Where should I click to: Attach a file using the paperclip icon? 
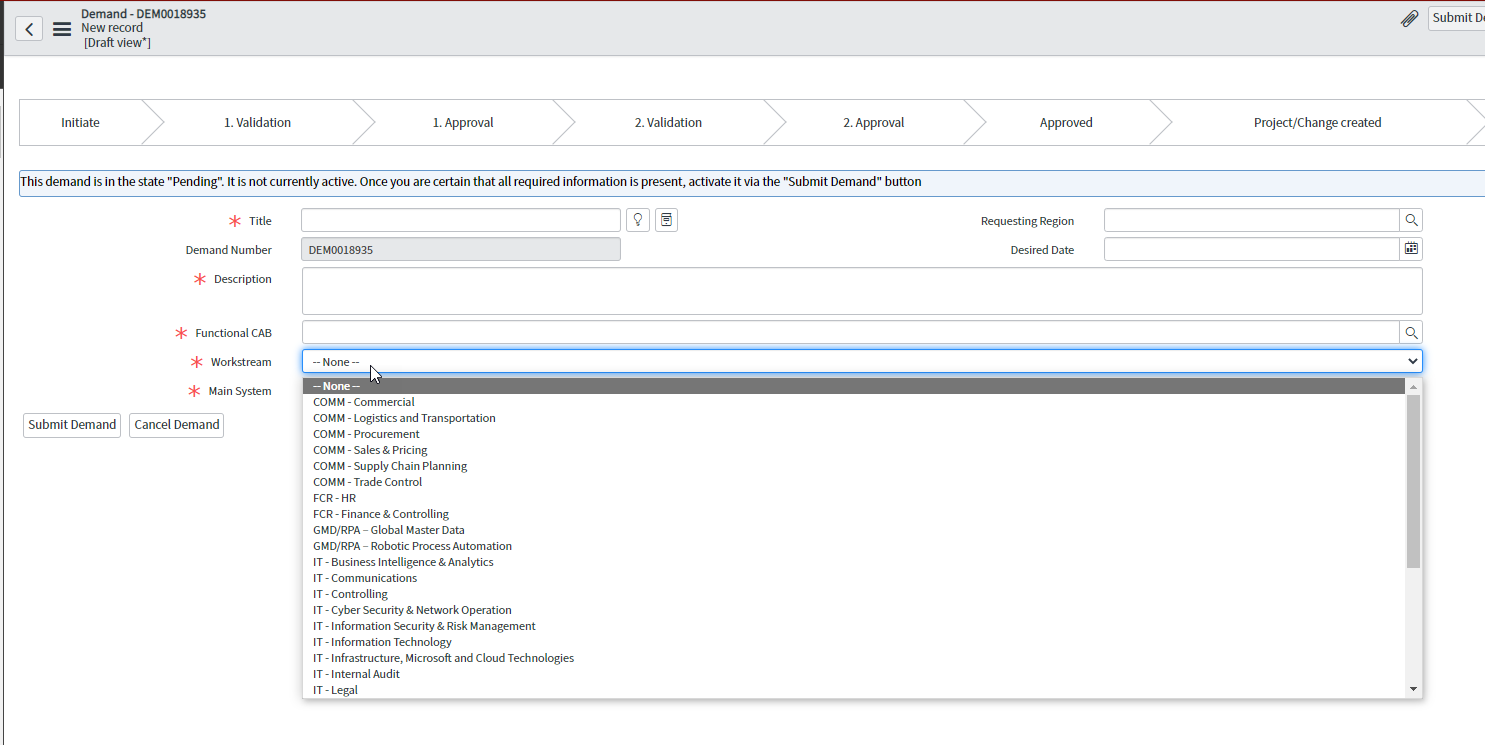[x=1409, y=18]
